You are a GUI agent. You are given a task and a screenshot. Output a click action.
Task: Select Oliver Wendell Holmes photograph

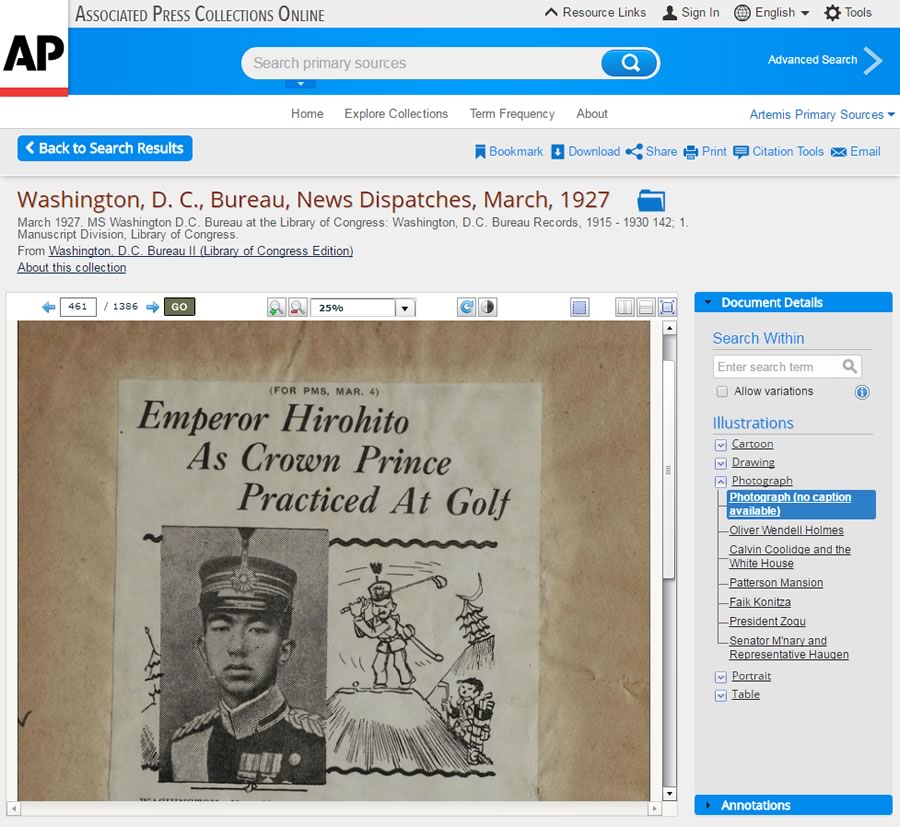click(x=786, y=530)
